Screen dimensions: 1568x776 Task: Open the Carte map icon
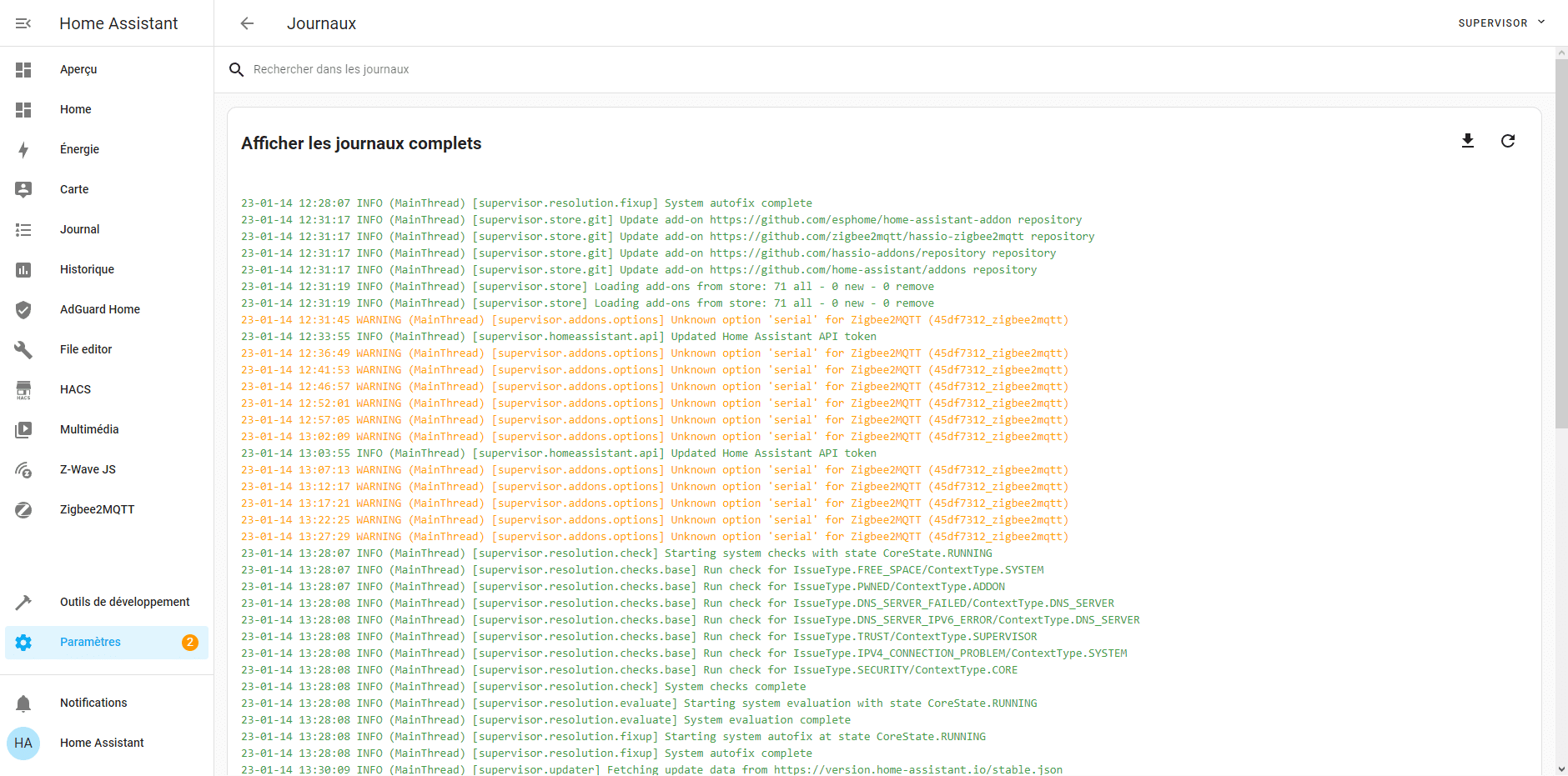23,190
